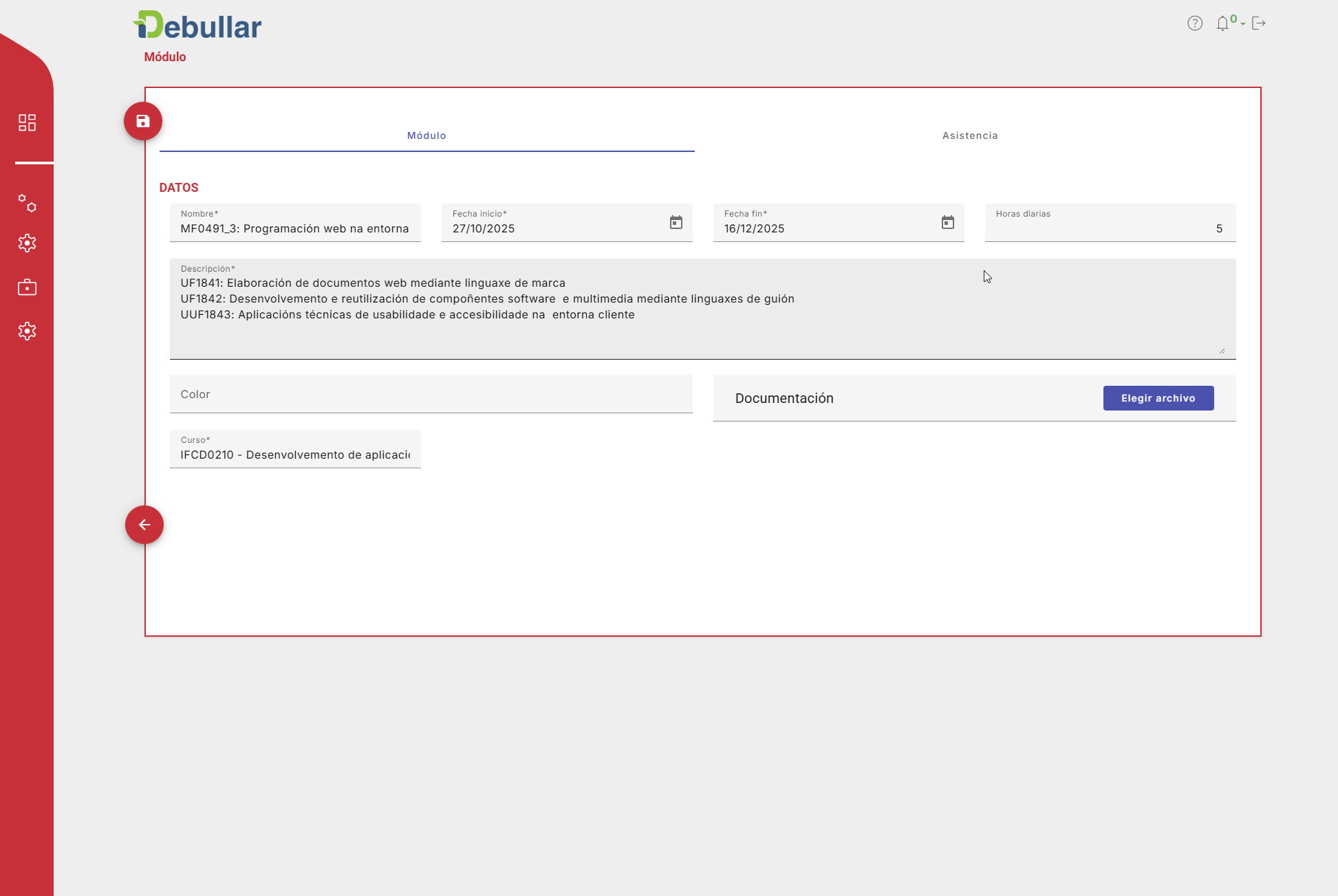Open the help question mark icon
1338x896 pixels.
click(x=1195, y=23)
